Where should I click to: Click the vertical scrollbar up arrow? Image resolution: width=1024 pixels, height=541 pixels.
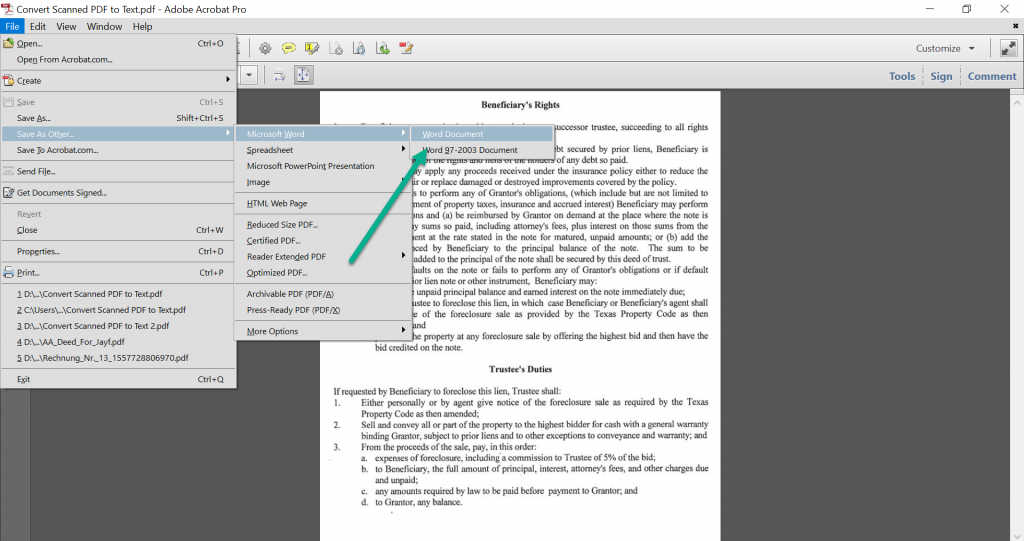coord(1017,103)
